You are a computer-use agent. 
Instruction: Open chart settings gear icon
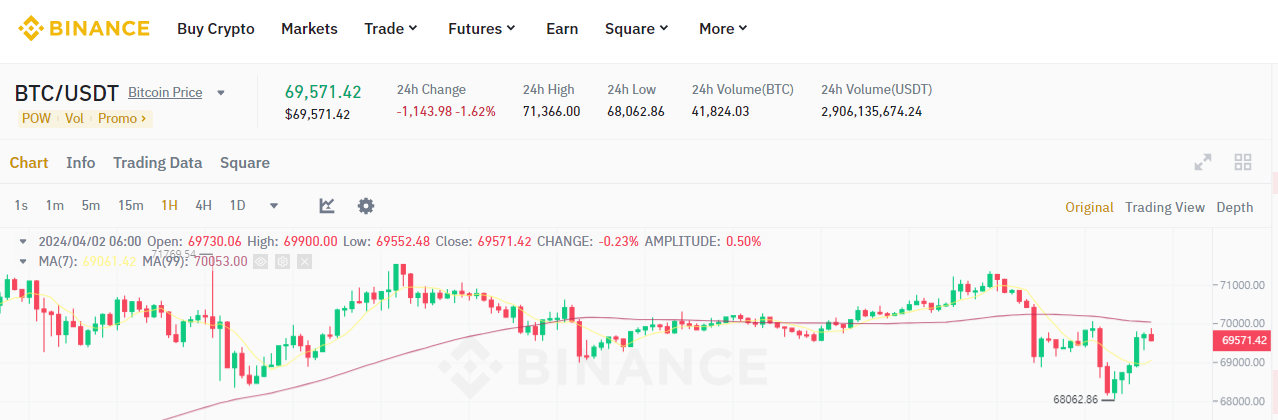pos(366,206)
